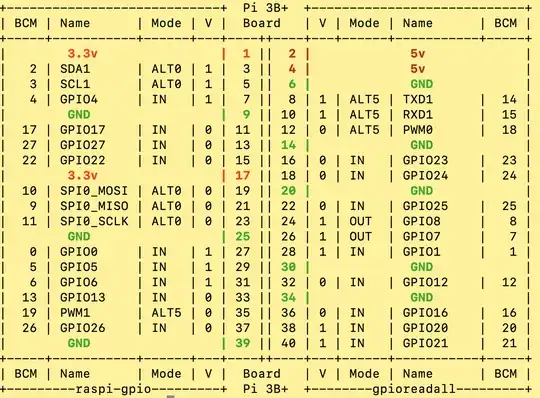This screenshot has width=540, height=398.
Task: Click the GPIO12 name
Action: (x=425, y=282)
